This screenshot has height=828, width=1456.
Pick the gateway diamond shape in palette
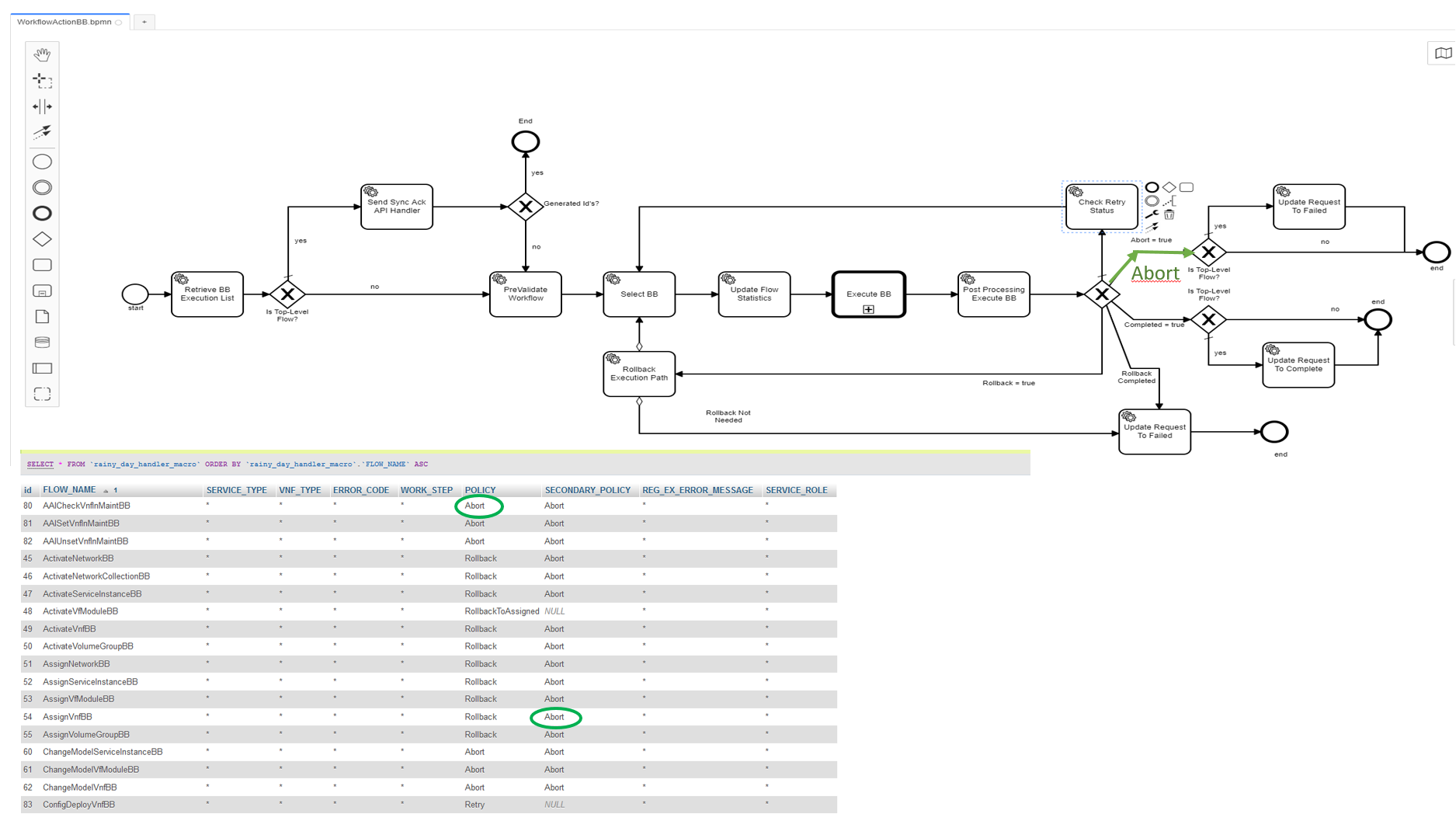click(42, 239)
